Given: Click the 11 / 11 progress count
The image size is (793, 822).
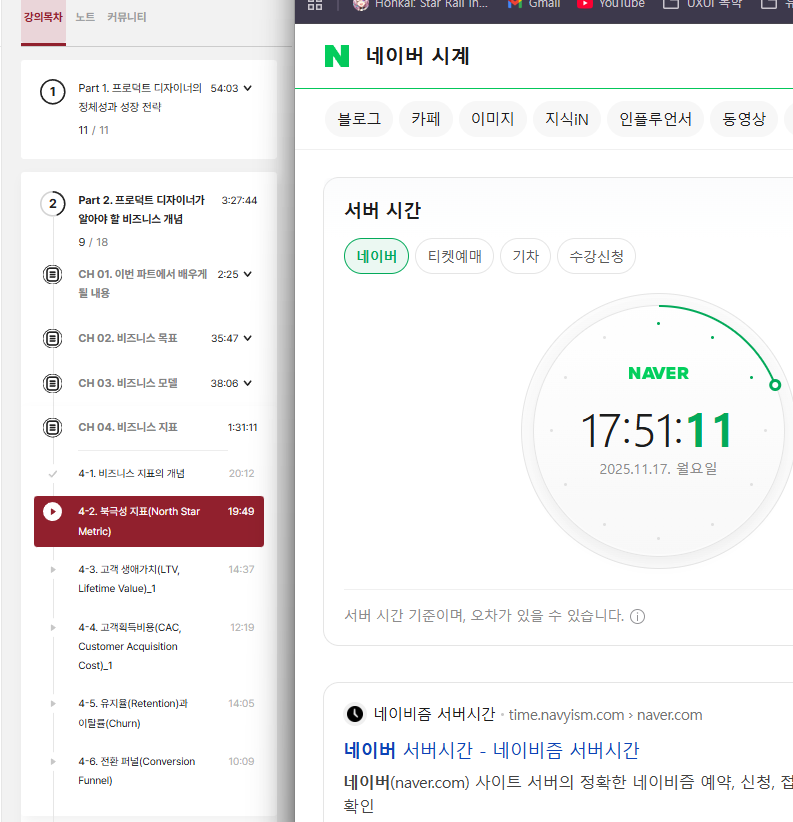Looking at the screenshot, I should (93, 130).
